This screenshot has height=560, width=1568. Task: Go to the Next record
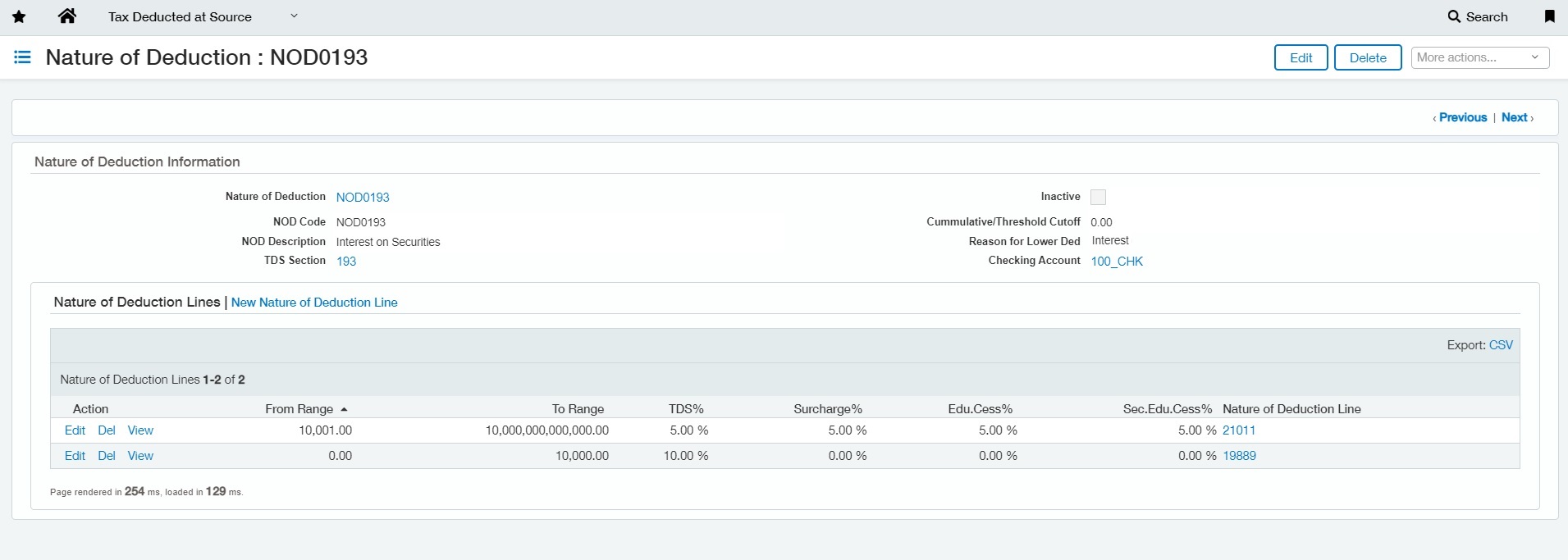1515,117
